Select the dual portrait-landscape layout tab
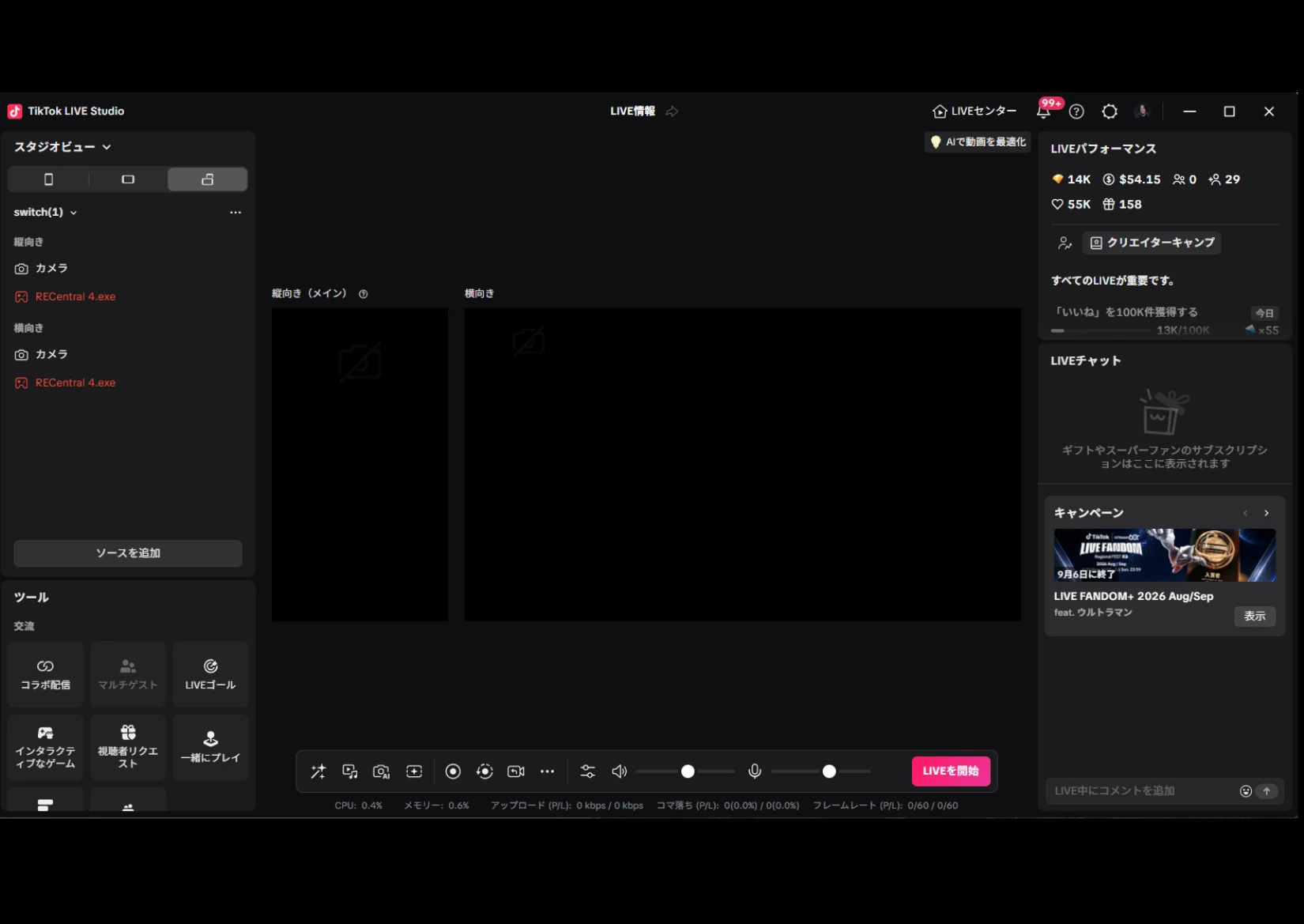 coord(208,179)
